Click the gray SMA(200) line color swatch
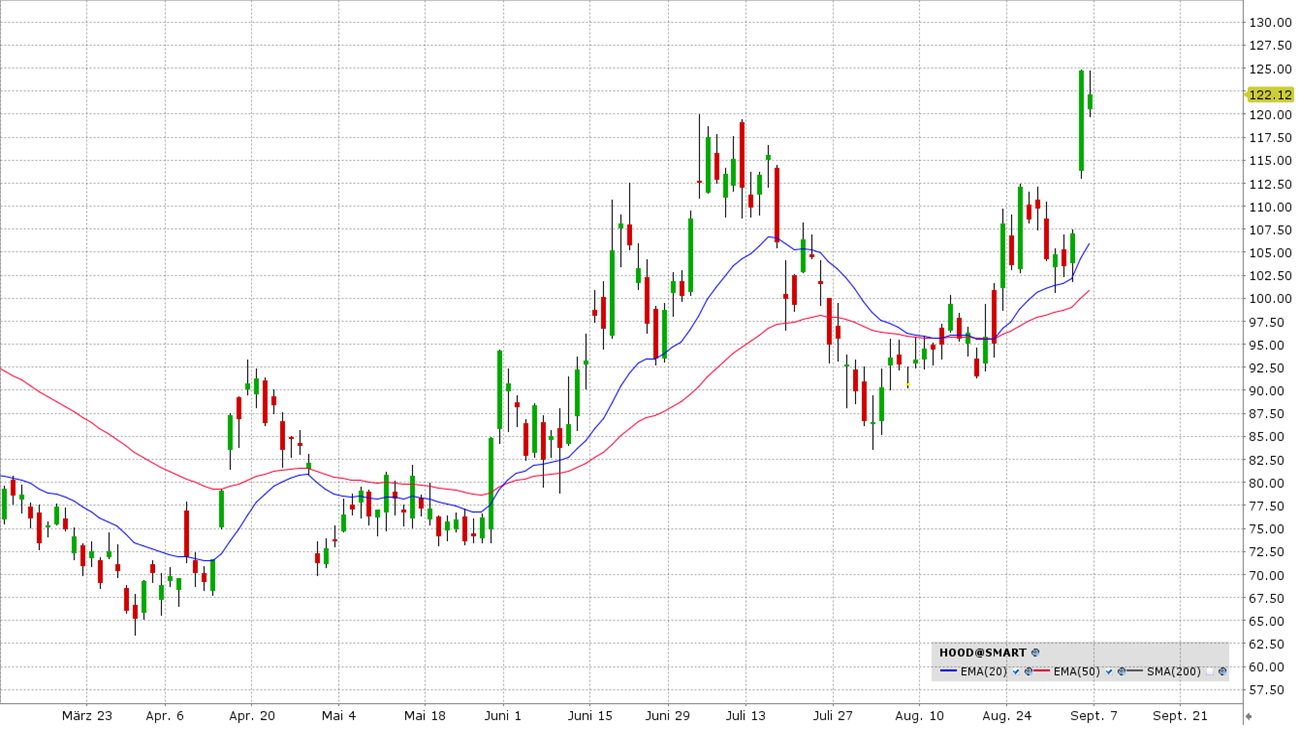 coord(1134,671)
